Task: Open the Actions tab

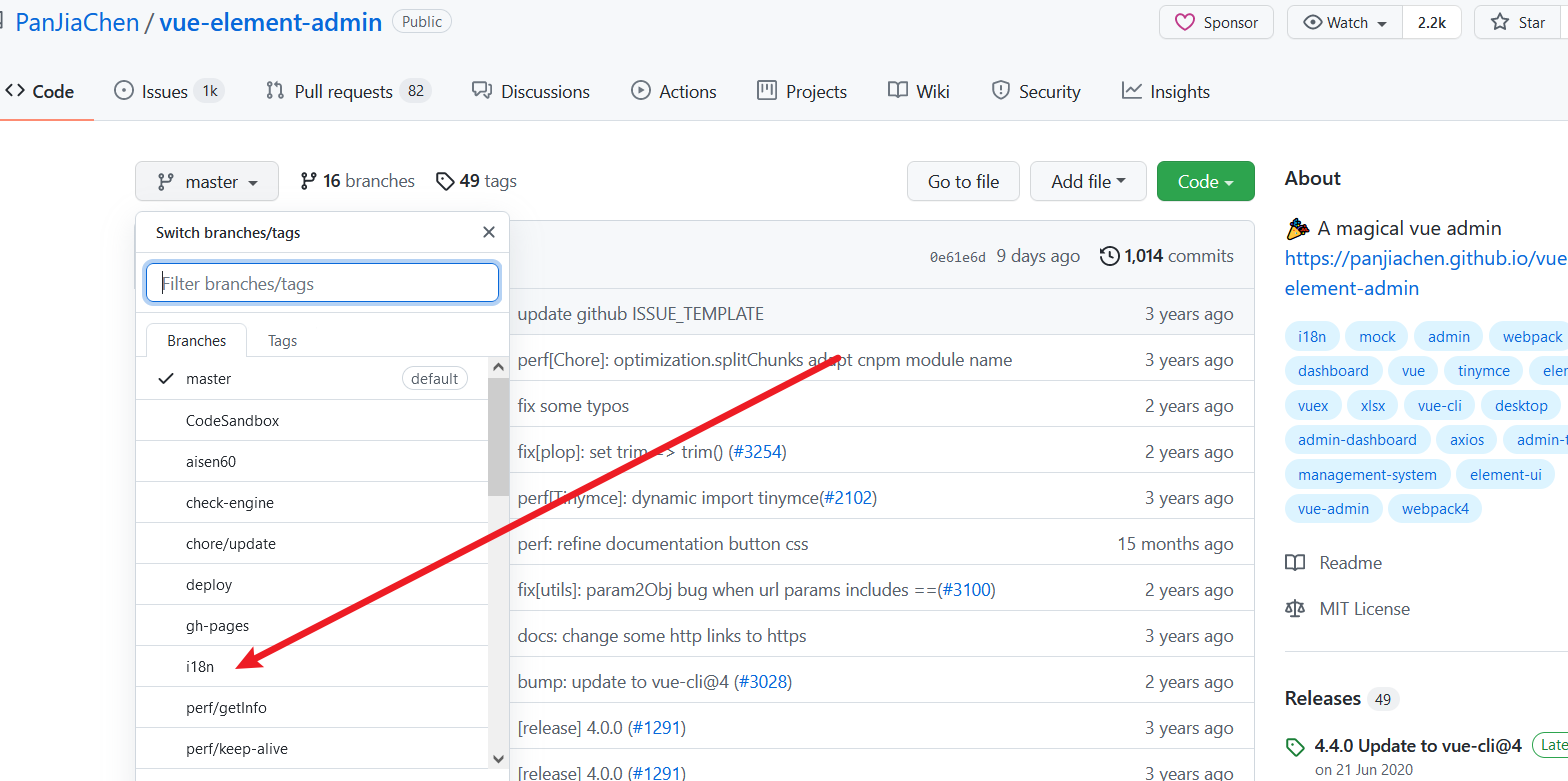Action: 674,91
